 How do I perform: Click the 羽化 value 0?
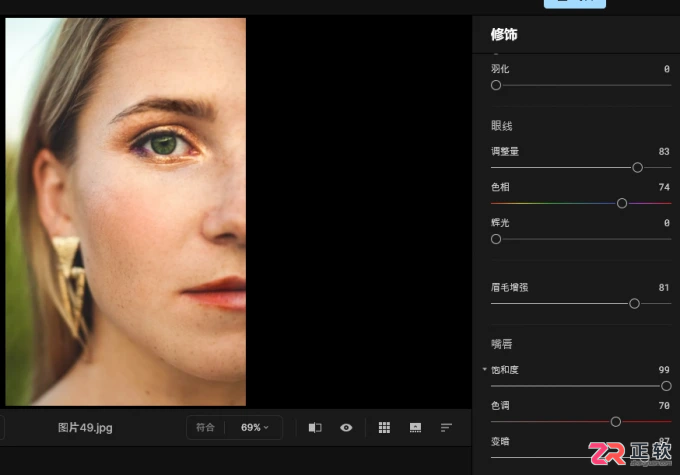pyautogui.click(x=667, y=69)
